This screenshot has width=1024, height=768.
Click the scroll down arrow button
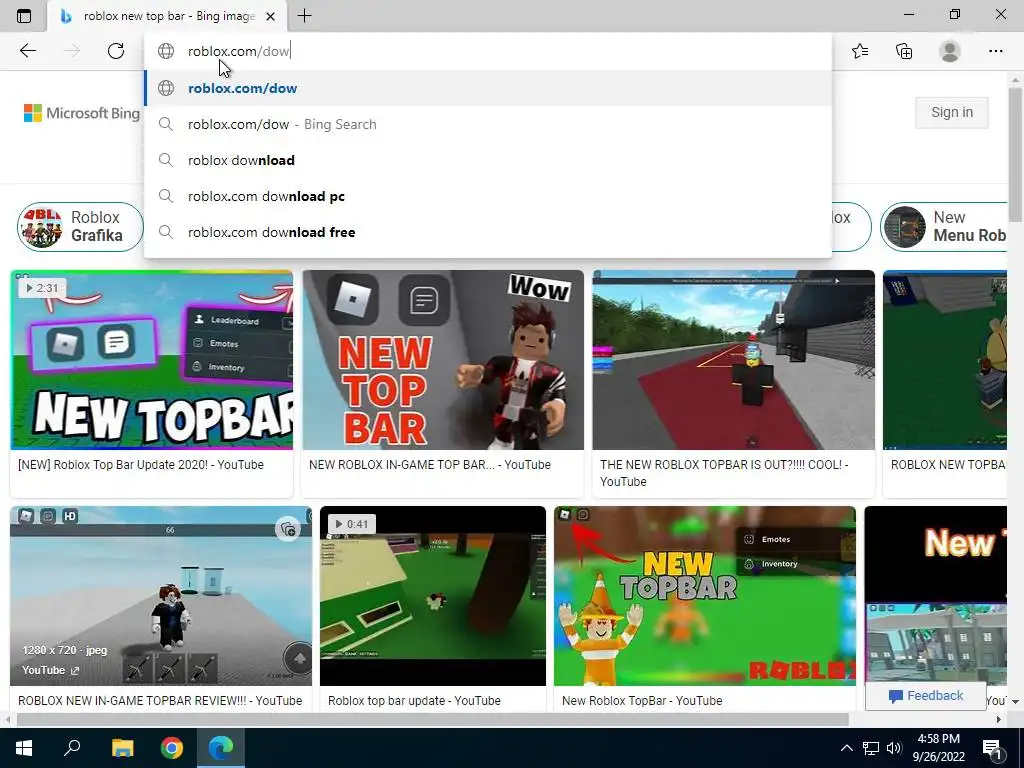[x=1015, y=701]
